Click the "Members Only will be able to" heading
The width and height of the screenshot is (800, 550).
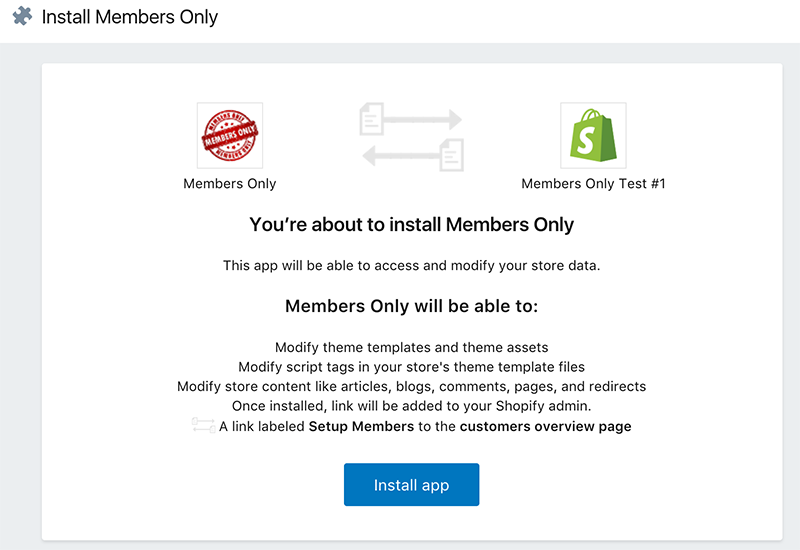tap(412, 306)
